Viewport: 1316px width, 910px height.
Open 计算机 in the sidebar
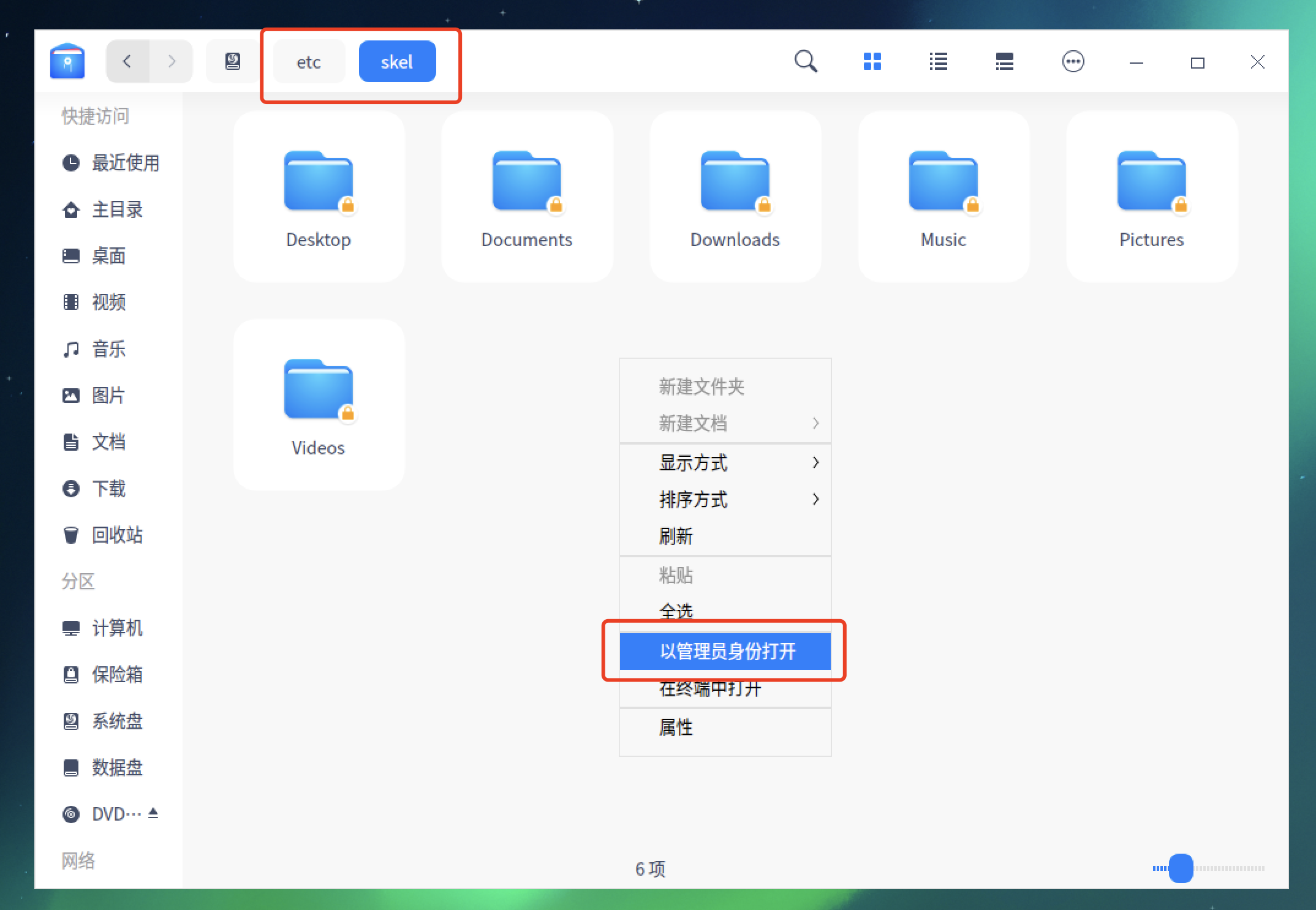tap(103, 628)
